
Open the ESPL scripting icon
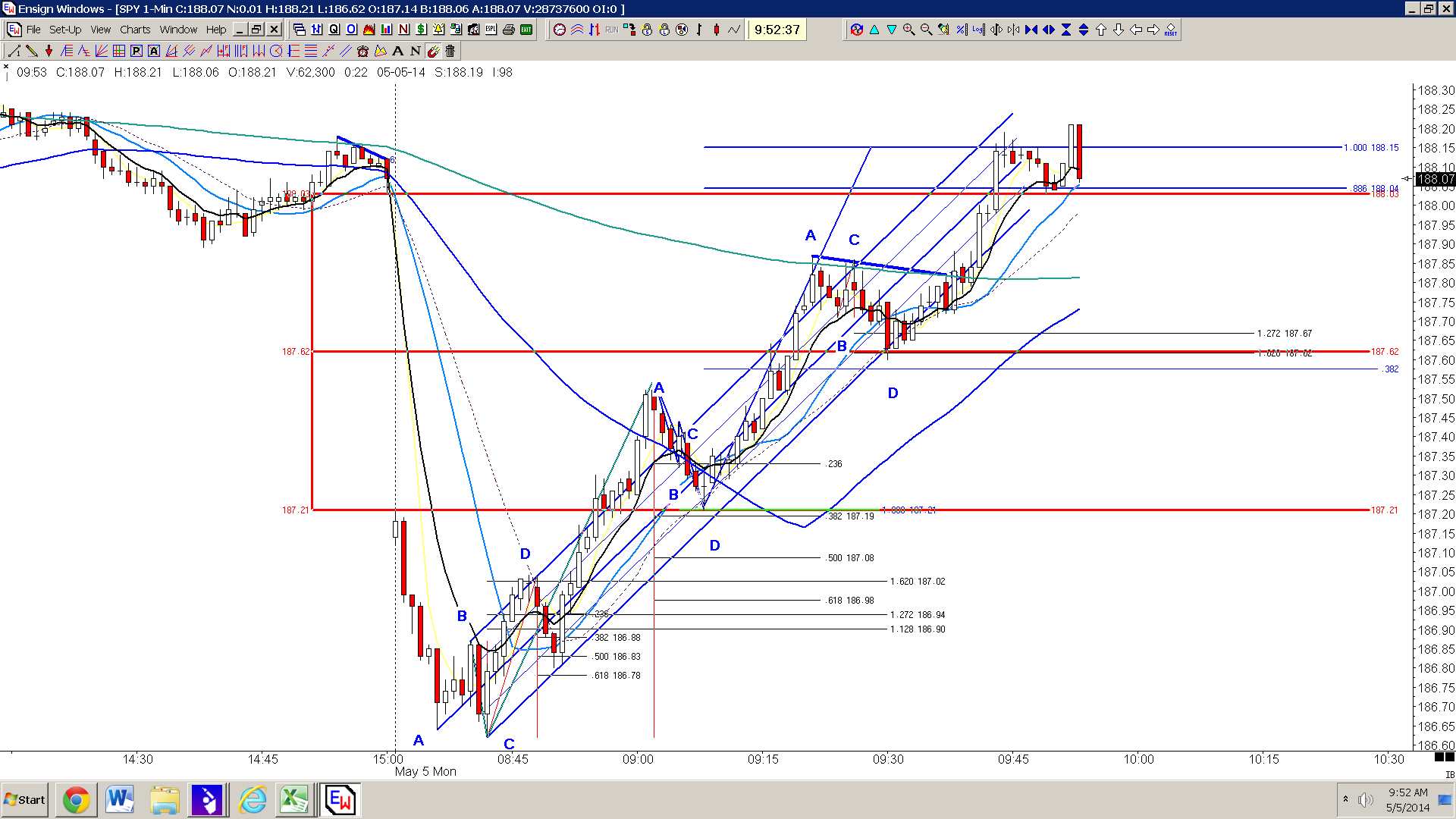tap(491, 30)
